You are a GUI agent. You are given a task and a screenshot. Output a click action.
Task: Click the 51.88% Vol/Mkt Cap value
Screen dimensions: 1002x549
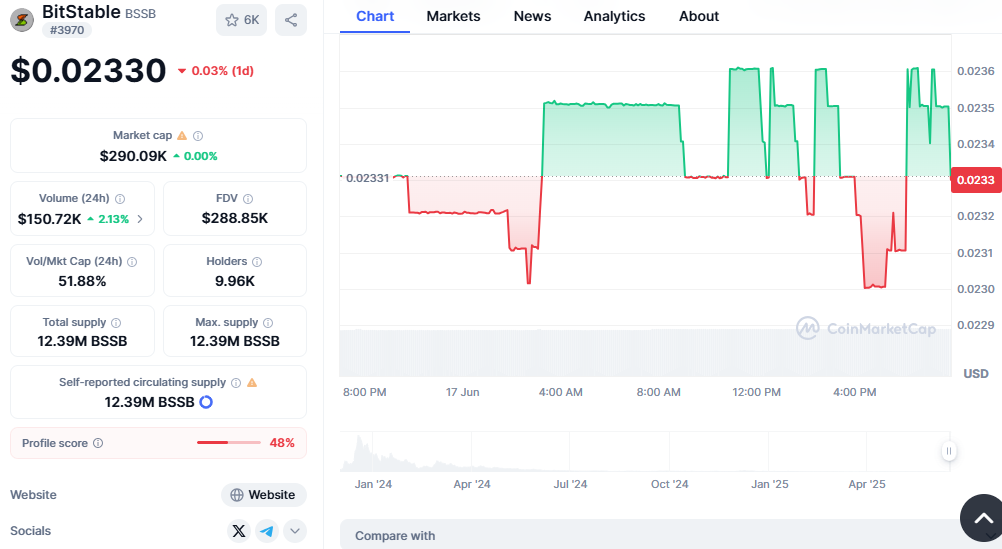(x=82, y=281)
